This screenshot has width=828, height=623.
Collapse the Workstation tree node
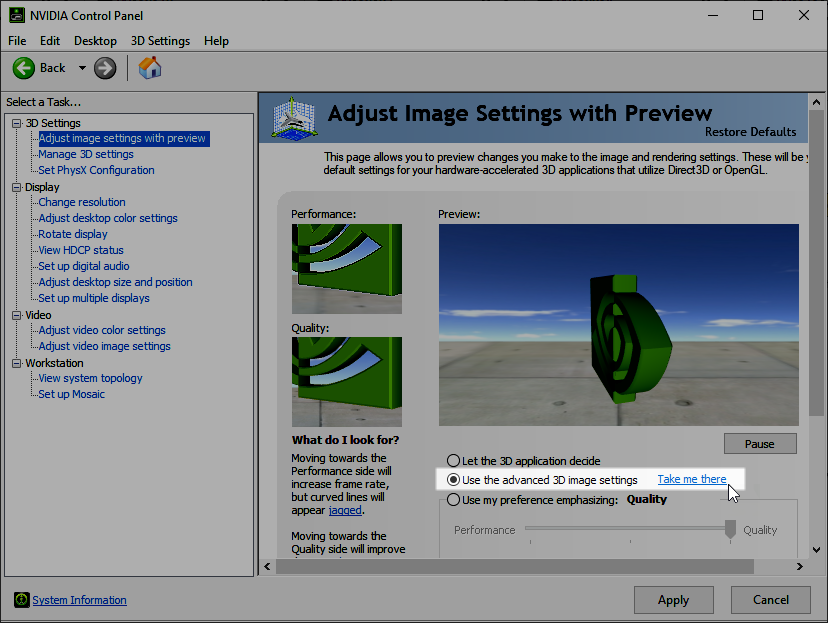click(16, 363)
